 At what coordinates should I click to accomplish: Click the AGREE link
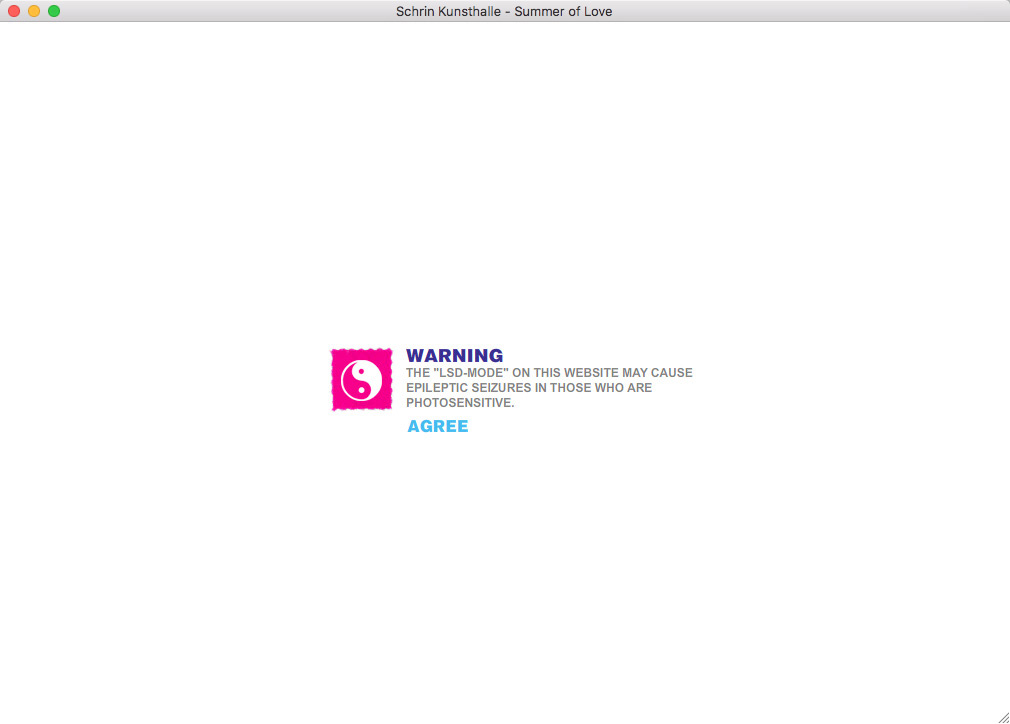click(x=437, y=426)
